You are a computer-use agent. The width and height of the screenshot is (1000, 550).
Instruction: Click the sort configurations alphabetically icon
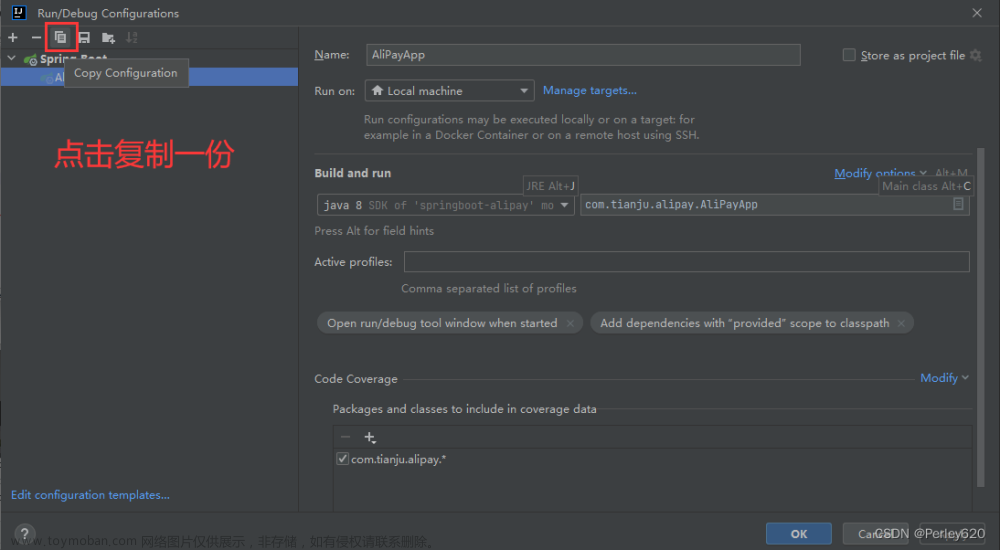(x=131, y=38)
